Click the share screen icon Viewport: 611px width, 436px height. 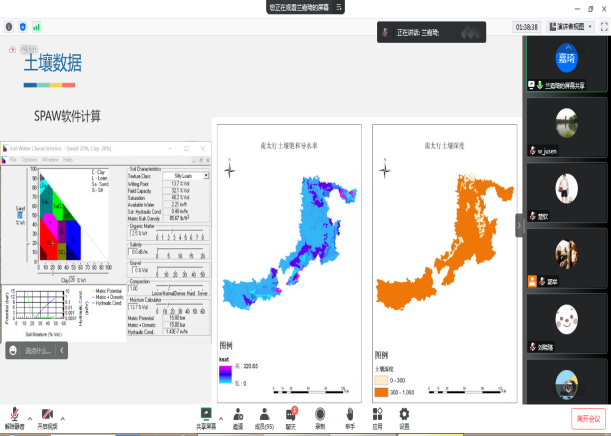point(206,413)
